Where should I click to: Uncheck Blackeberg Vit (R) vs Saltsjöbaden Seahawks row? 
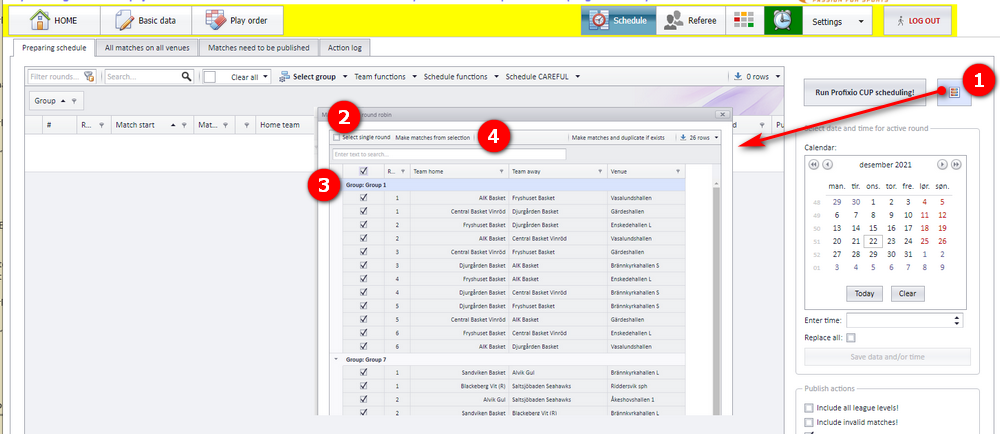tap(364, 386)
